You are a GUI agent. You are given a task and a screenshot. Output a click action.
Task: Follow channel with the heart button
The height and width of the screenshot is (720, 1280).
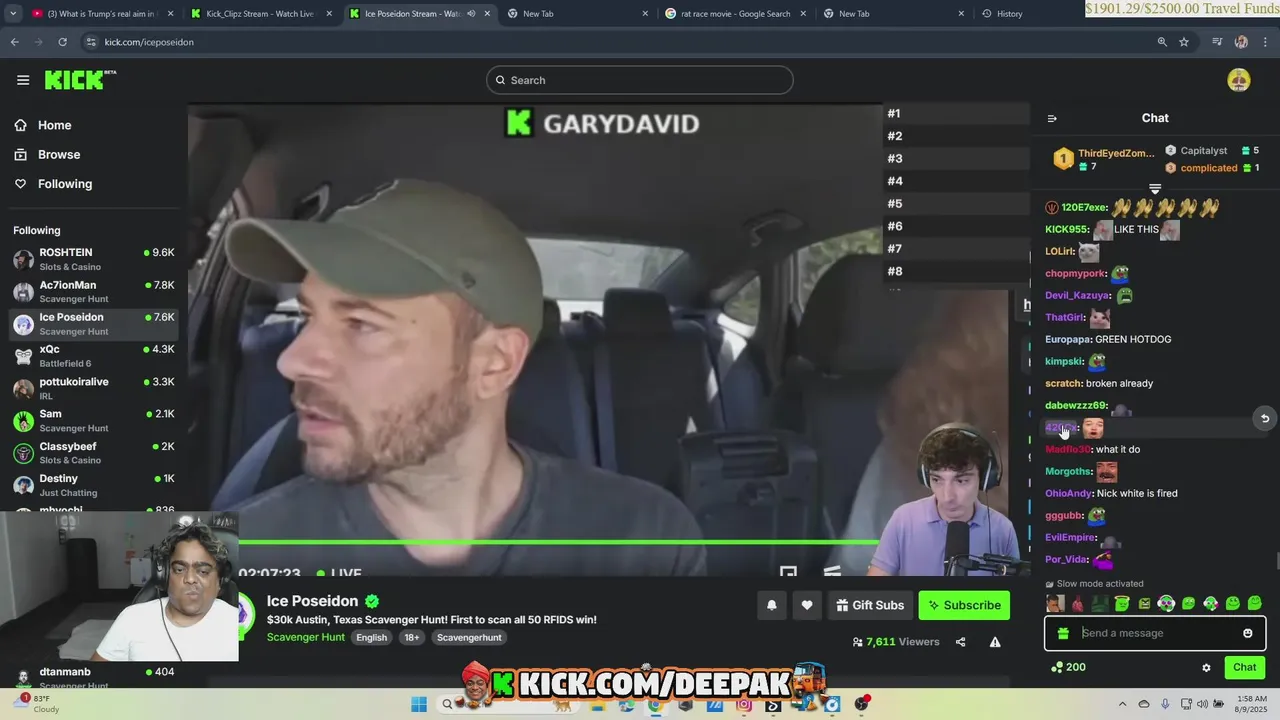coord(807,605)
